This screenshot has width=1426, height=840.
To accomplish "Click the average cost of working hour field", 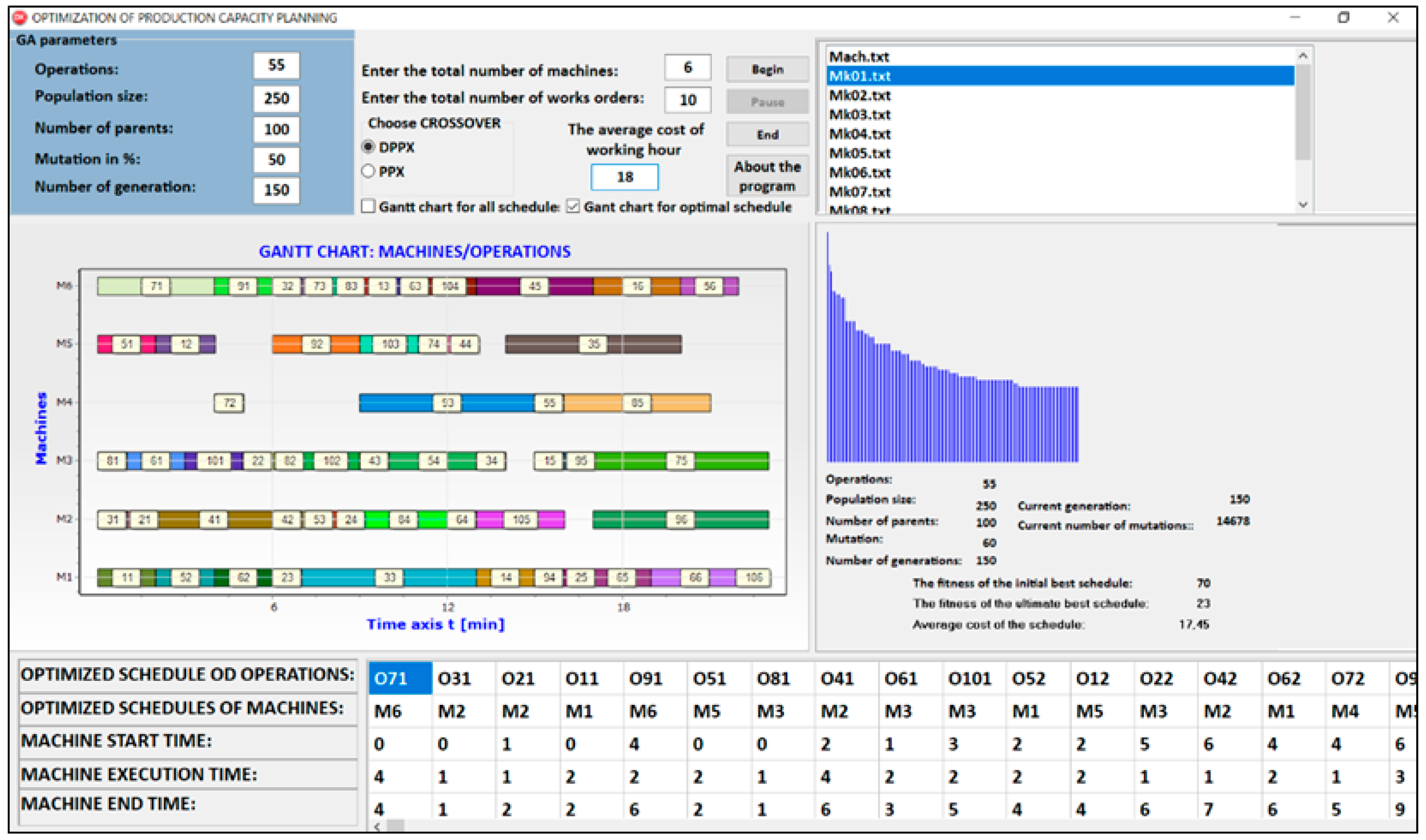I will [x=625, y=177].
